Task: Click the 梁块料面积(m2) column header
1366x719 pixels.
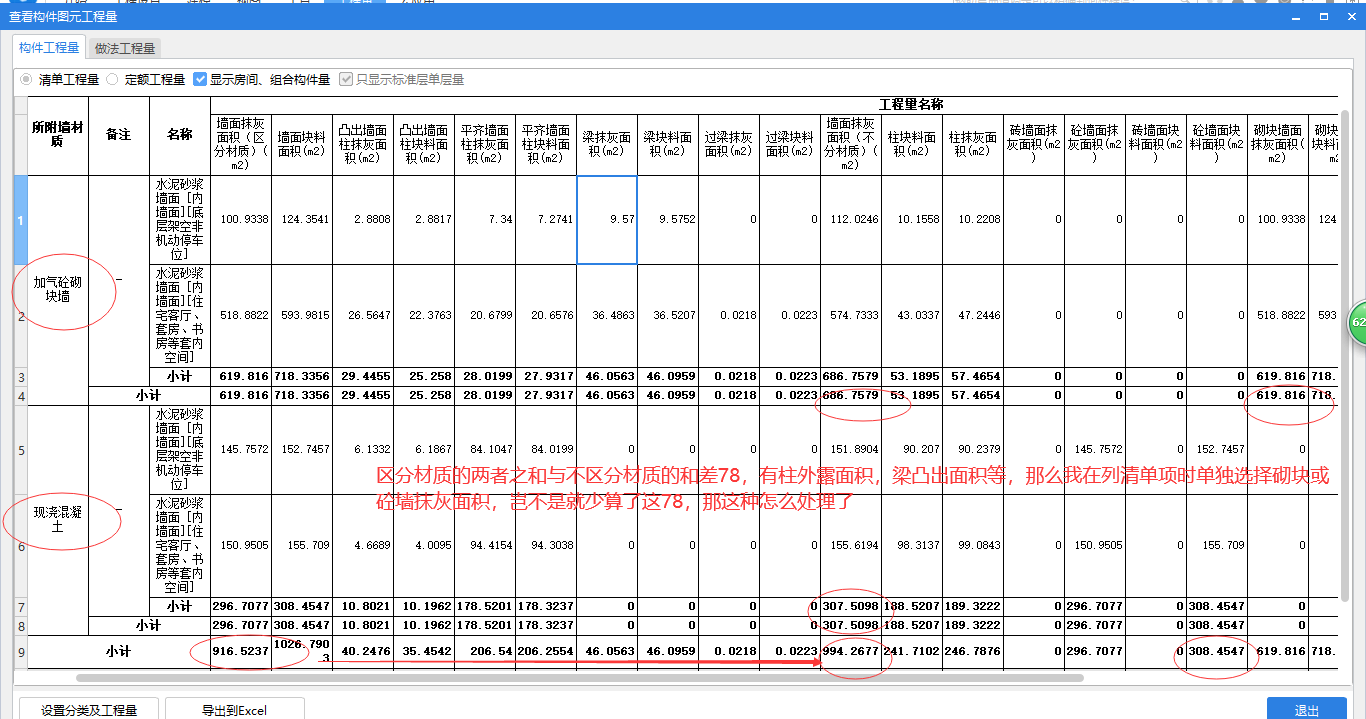Action: (x=668, y=144)
